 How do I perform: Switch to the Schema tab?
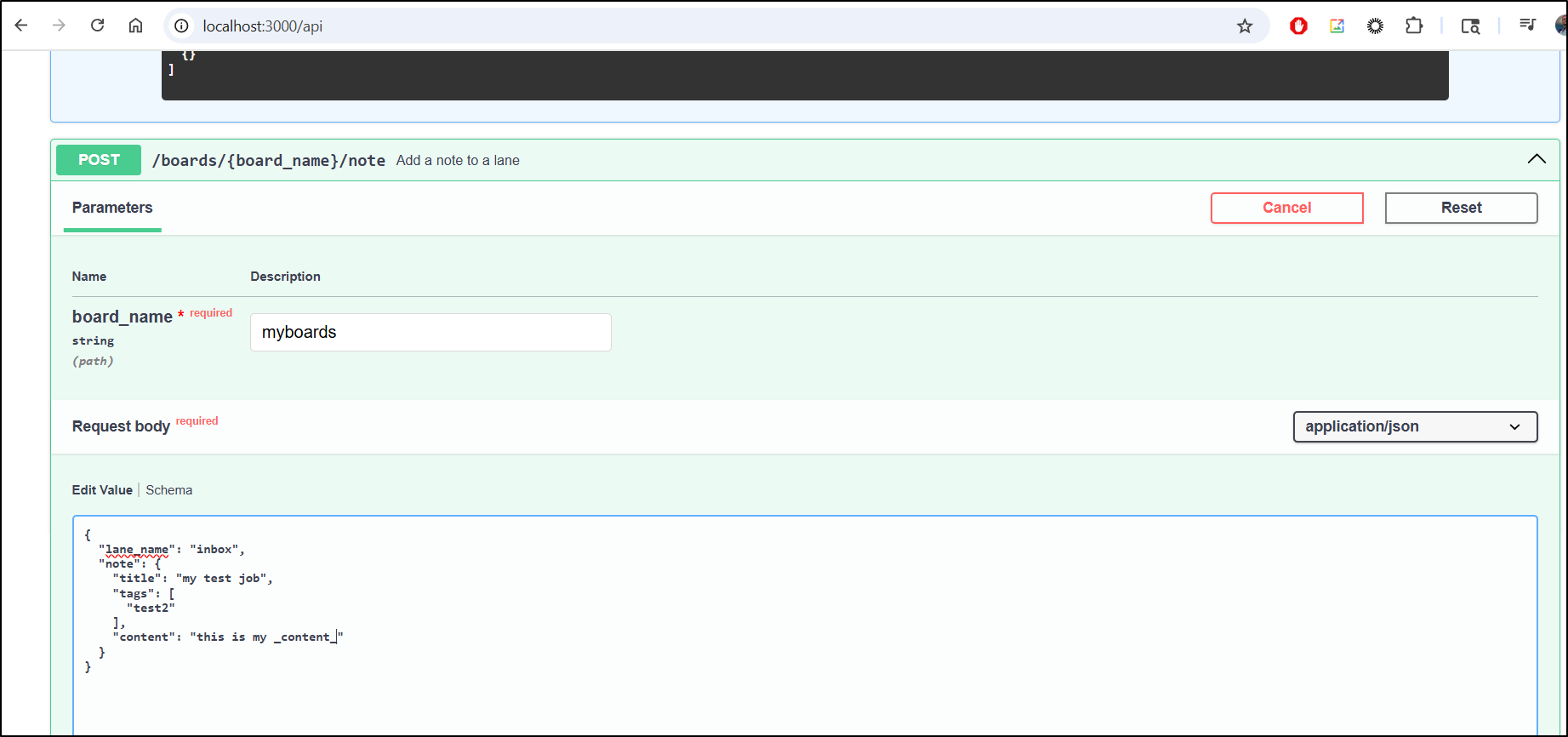point(168,490)
